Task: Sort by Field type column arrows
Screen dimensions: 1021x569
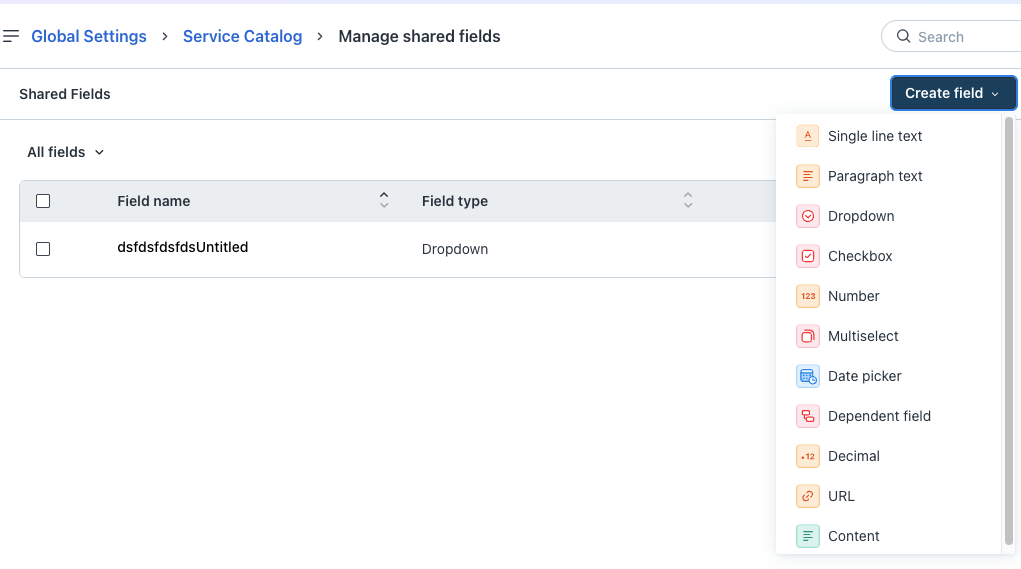Action: [688, 200]
